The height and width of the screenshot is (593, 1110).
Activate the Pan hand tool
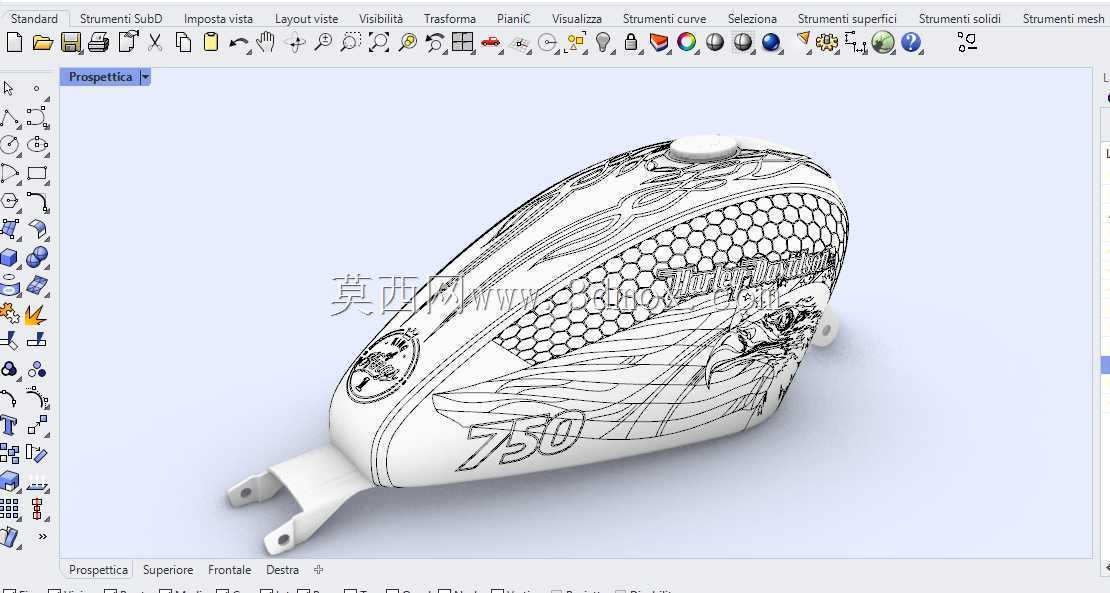(x=265, y=43)
